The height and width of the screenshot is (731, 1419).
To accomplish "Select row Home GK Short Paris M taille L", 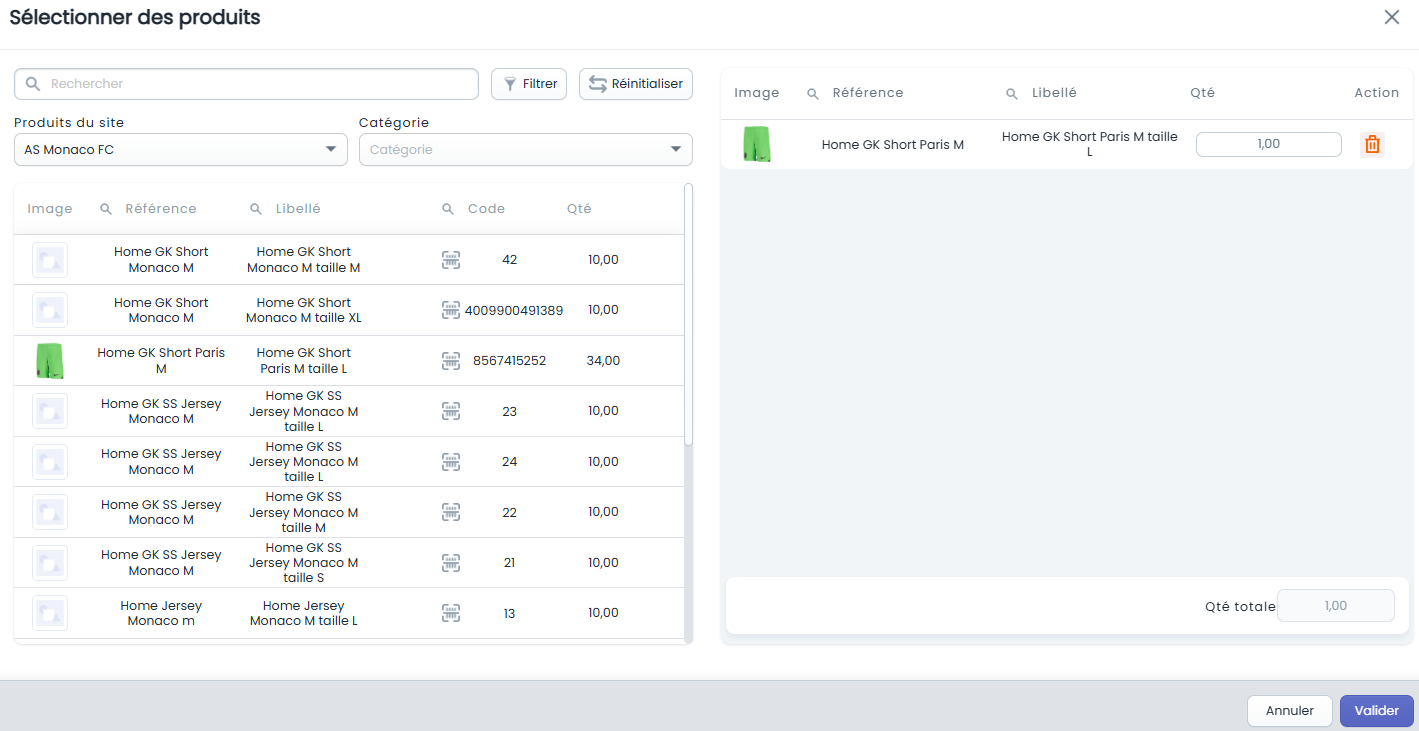I will tap(348, 361).
